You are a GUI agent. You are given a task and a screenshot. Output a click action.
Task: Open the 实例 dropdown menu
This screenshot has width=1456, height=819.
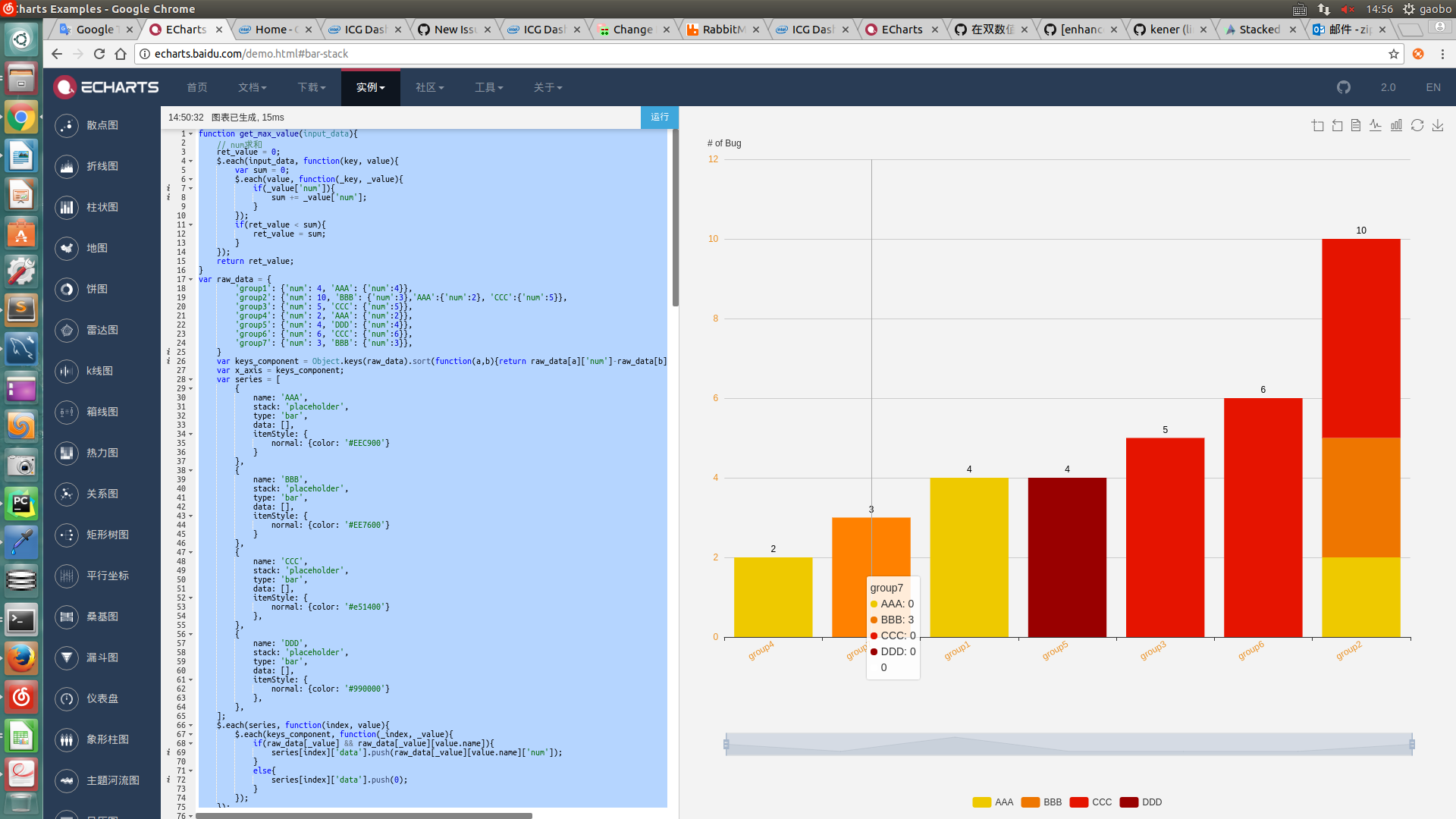click(x=371, y=87)
